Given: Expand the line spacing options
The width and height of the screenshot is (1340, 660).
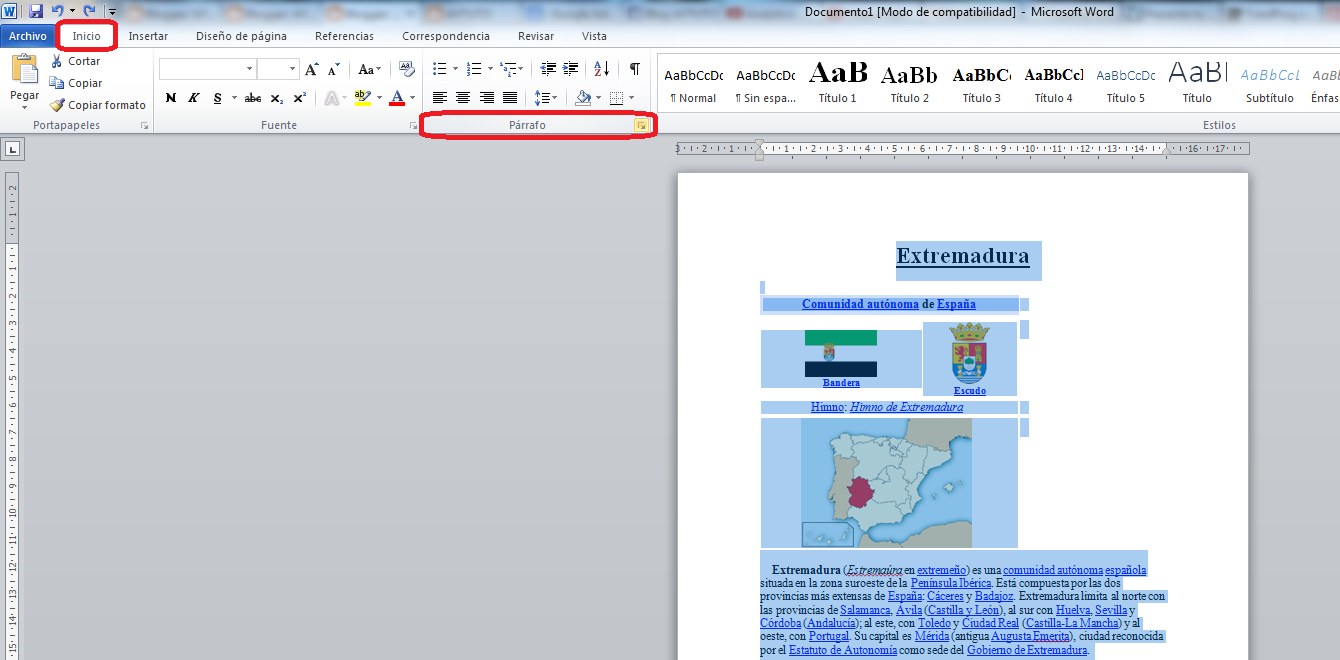Looking at the screenshot, I should (546, 97).
